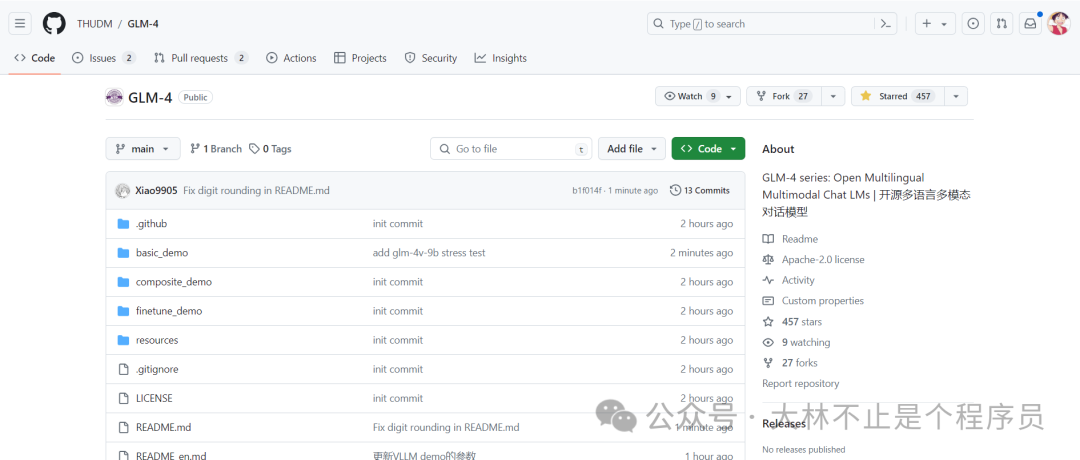
Task: Open the issues shortcut icon in header
Action: (x=973, y=23)
